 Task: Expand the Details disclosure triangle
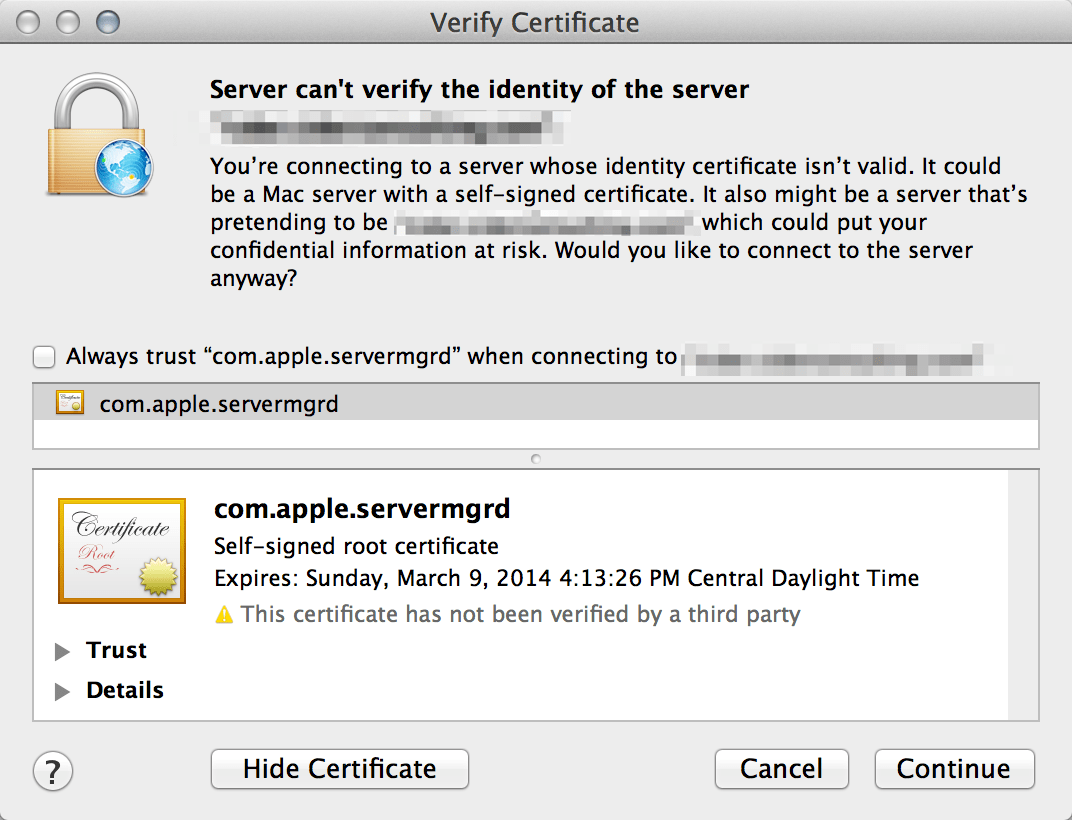tap(62, 691)
